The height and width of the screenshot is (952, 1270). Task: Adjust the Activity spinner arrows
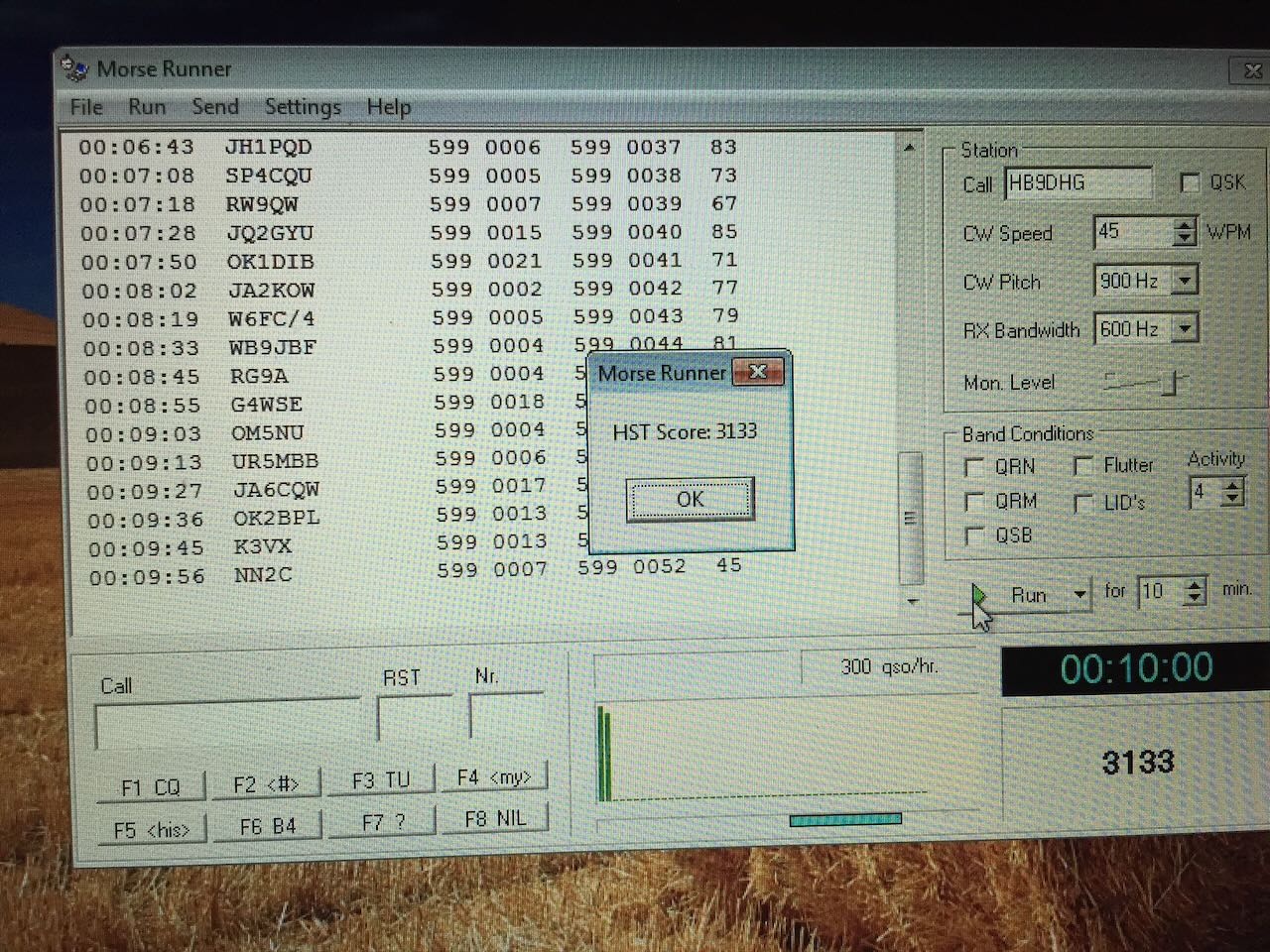click(x=1232, y=492)
